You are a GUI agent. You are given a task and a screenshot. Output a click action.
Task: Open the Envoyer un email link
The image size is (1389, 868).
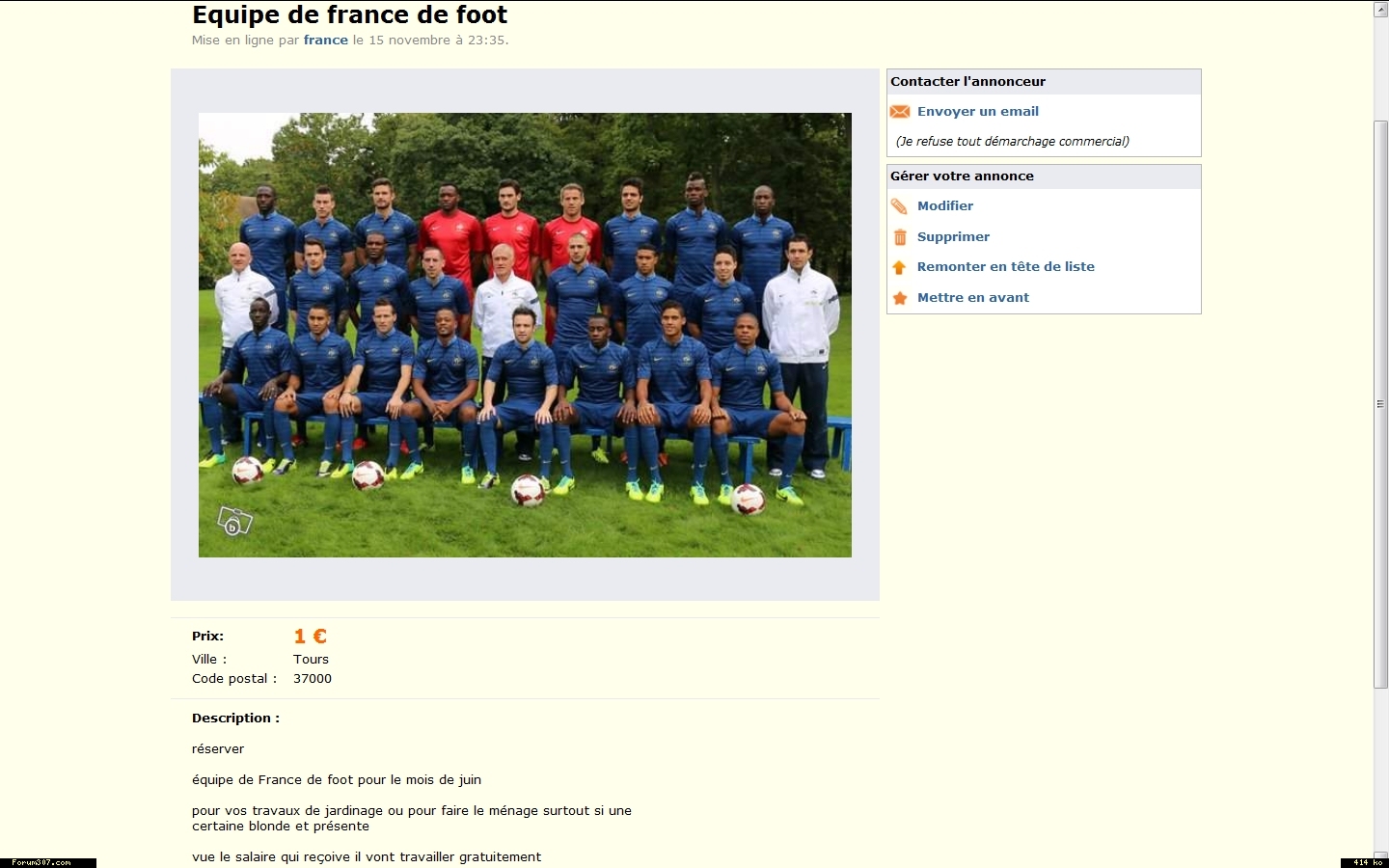[978, 112]
